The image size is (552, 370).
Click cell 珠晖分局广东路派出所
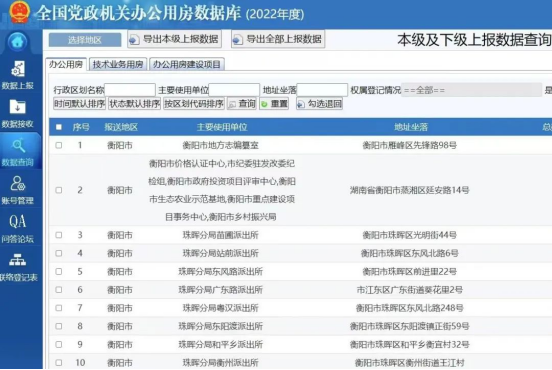[221, 290]
